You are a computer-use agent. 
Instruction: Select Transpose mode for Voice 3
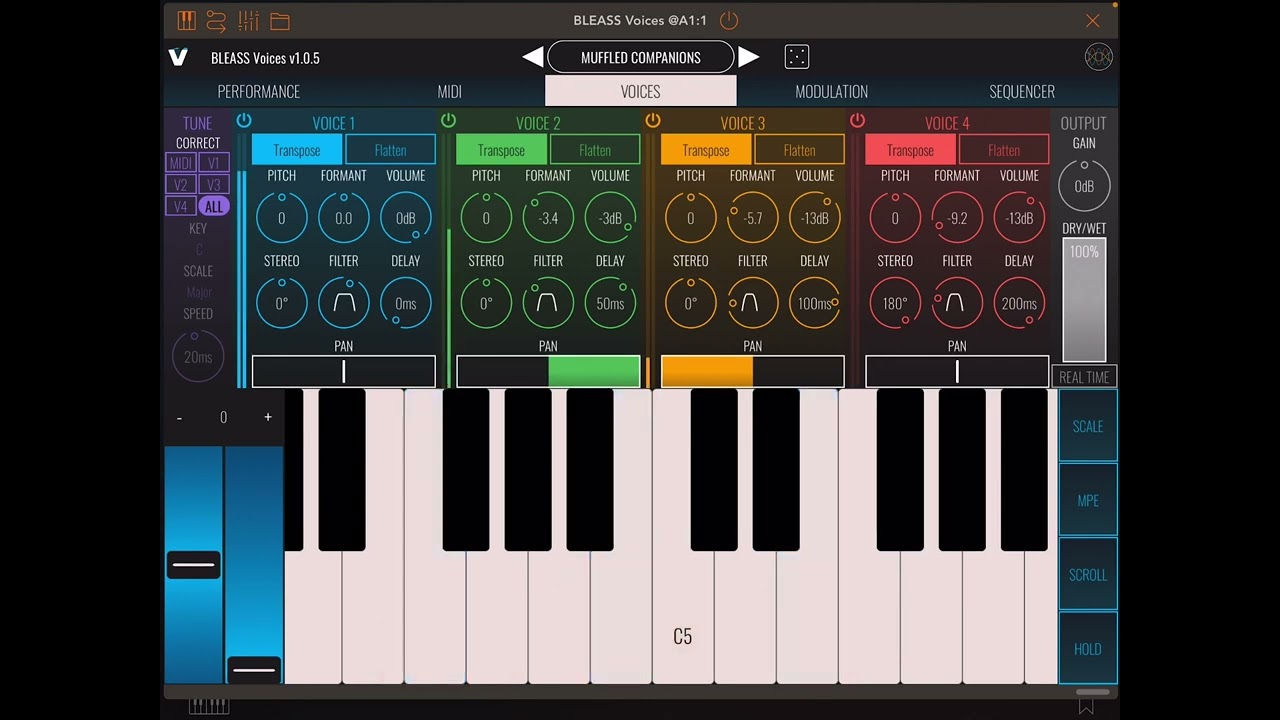[706, 150]
